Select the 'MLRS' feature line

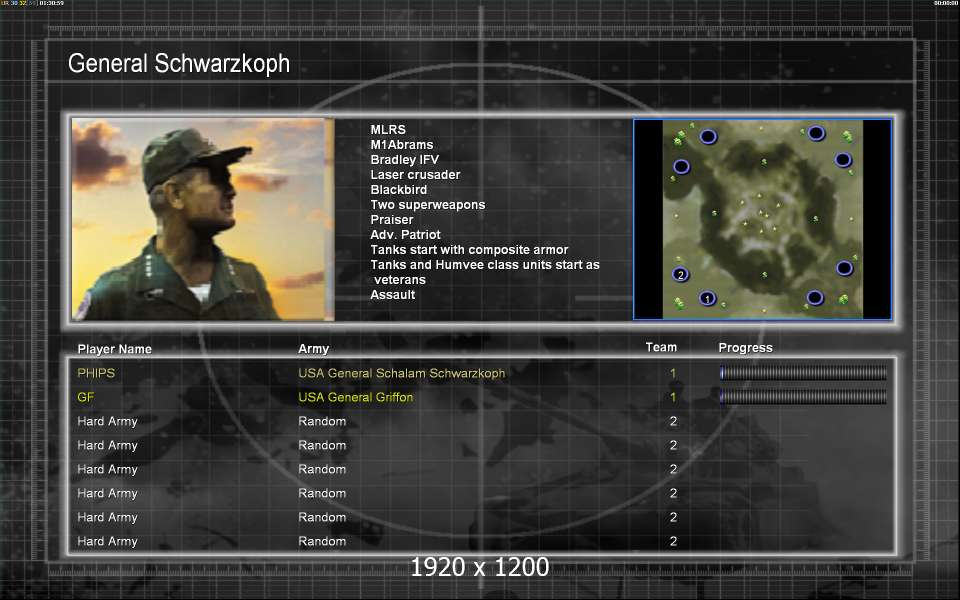coord(388,130)
